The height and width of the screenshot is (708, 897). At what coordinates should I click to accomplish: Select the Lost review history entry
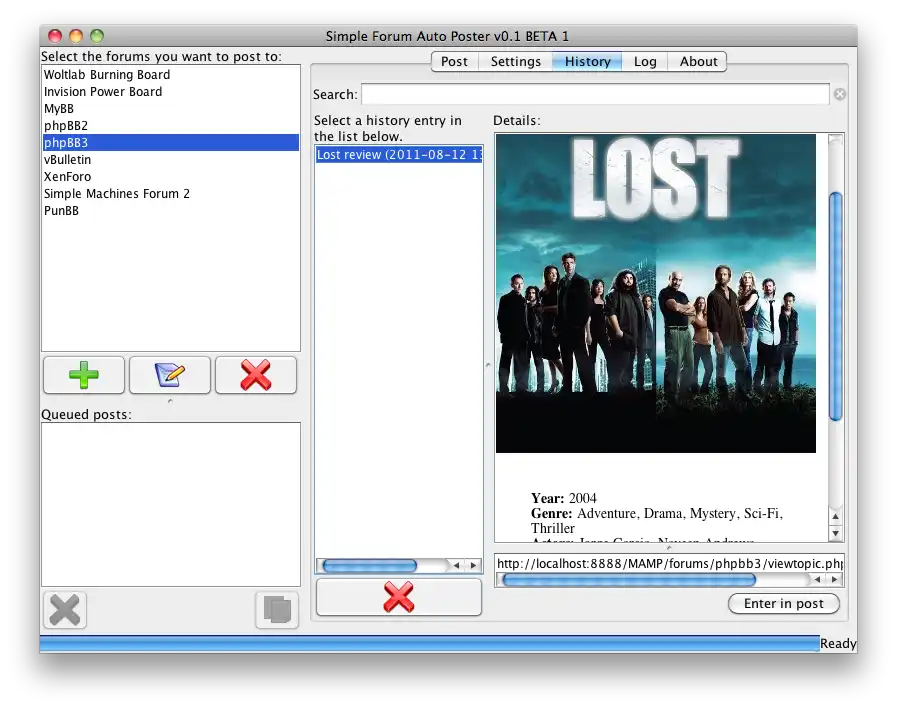(x=399, y=154)
